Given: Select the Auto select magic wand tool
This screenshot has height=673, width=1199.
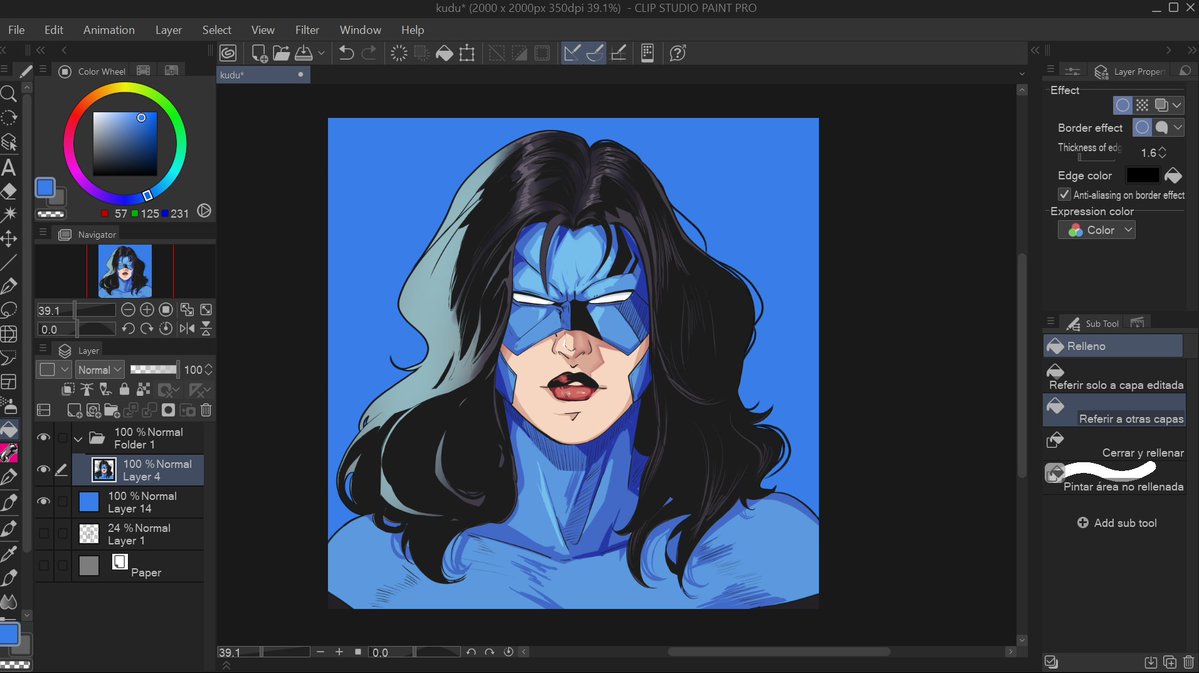Looking at the screenshot, I should point(9,214).
